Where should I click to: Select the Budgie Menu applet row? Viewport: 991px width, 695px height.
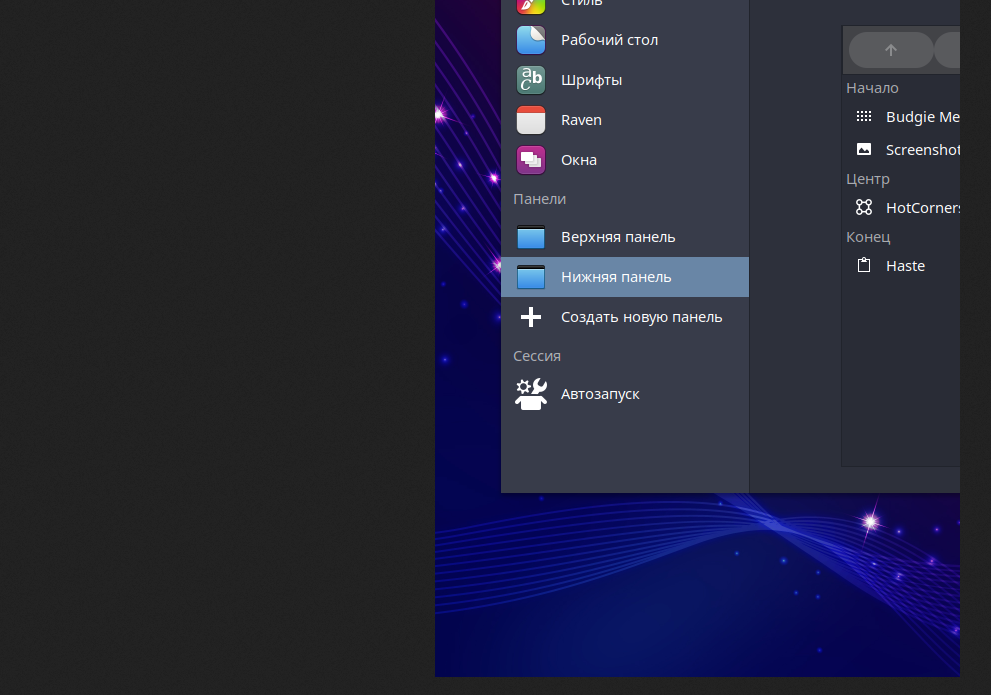coord(901,117)
